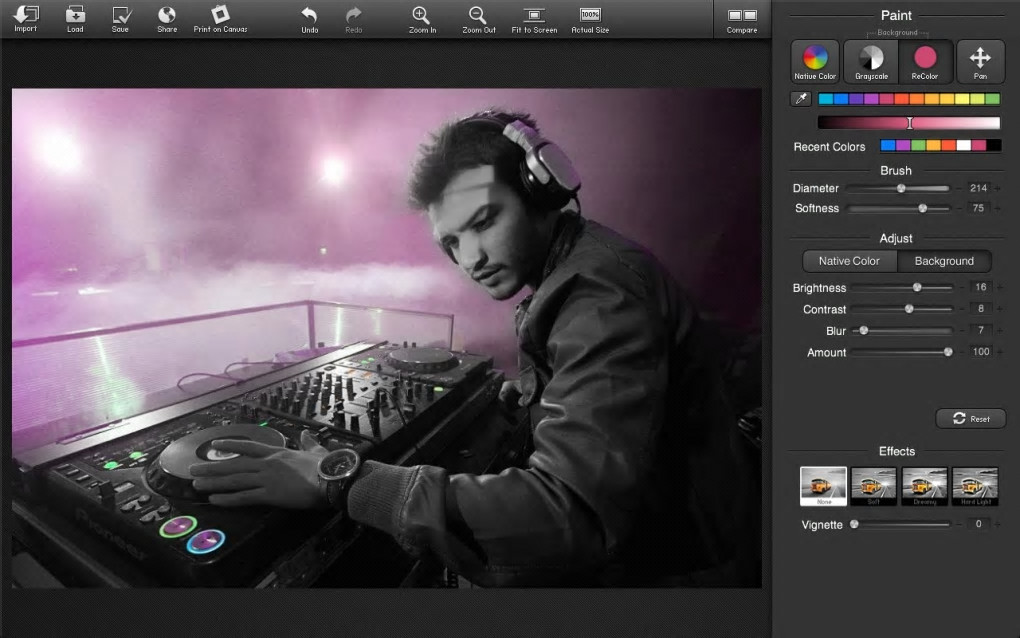This screenshot has width=1020, height=638.
Task: Pick a color with the eyedropper tool
Action: tap(800, 99)
